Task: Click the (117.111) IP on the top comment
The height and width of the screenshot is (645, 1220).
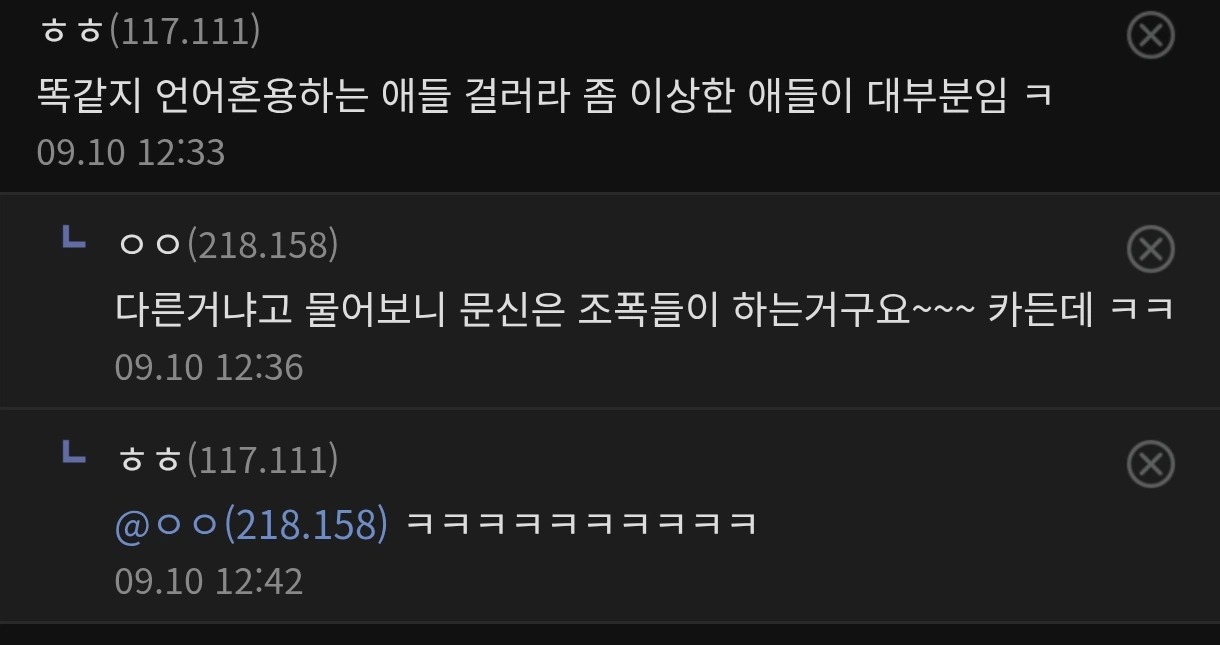Action: point(183,31)
